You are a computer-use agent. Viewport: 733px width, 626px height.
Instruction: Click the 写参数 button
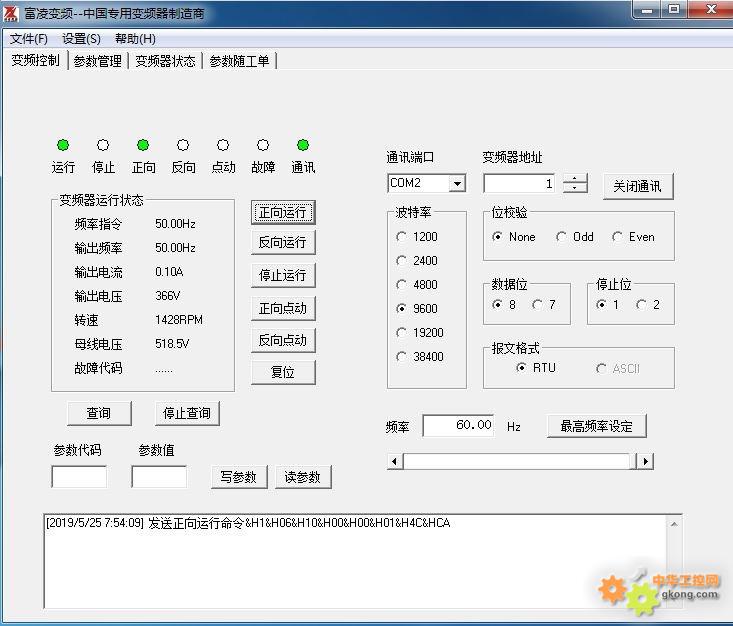click(239, 477)
